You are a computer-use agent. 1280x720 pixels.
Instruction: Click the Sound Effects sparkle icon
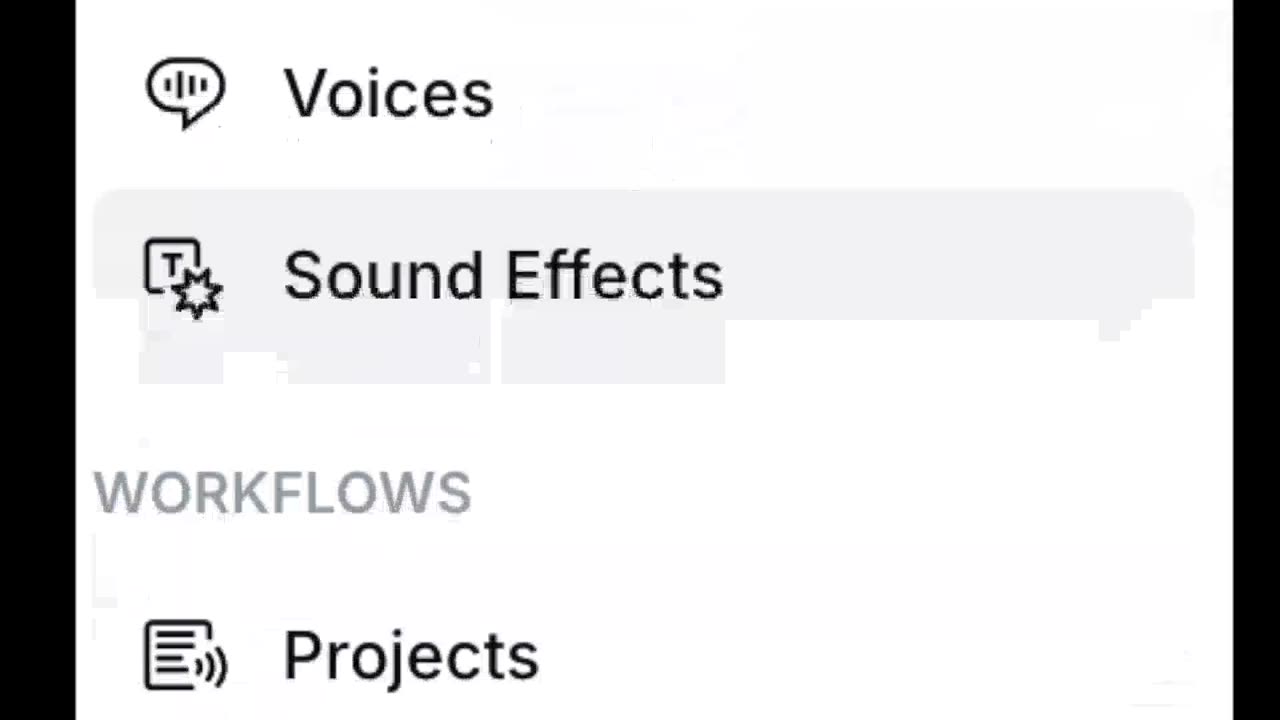click(x=184, y=277)
